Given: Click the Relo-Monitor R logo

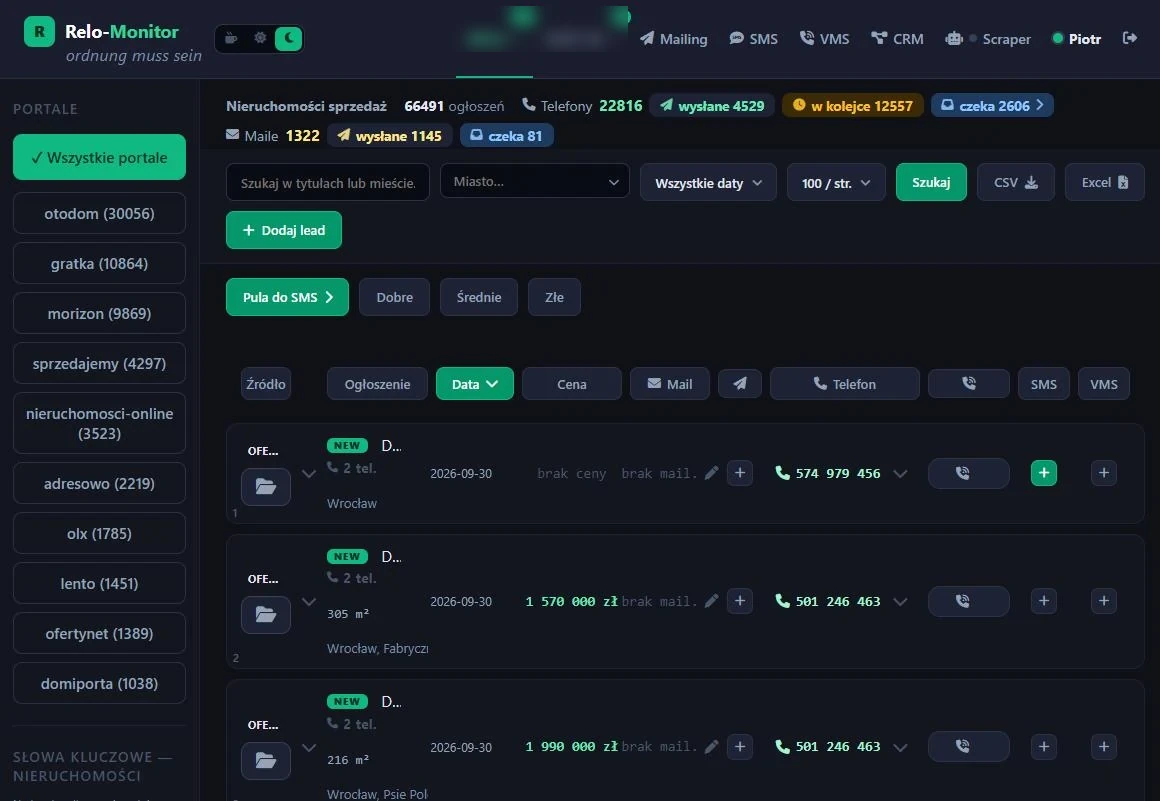Looking at the screenshot, I should click(39, 31).
